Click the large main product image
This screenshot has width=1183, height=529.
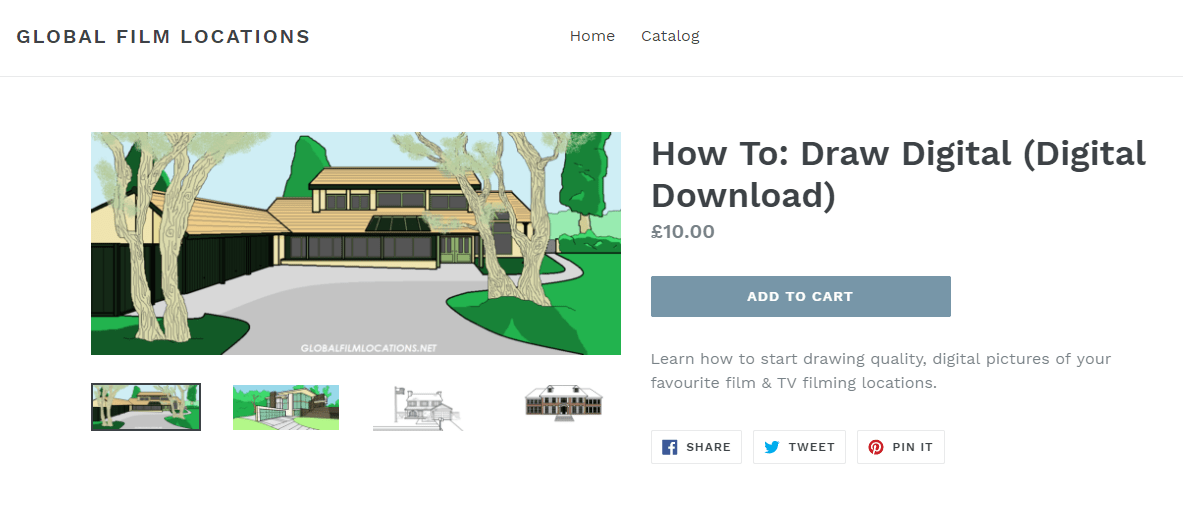[x=355, y=243]
